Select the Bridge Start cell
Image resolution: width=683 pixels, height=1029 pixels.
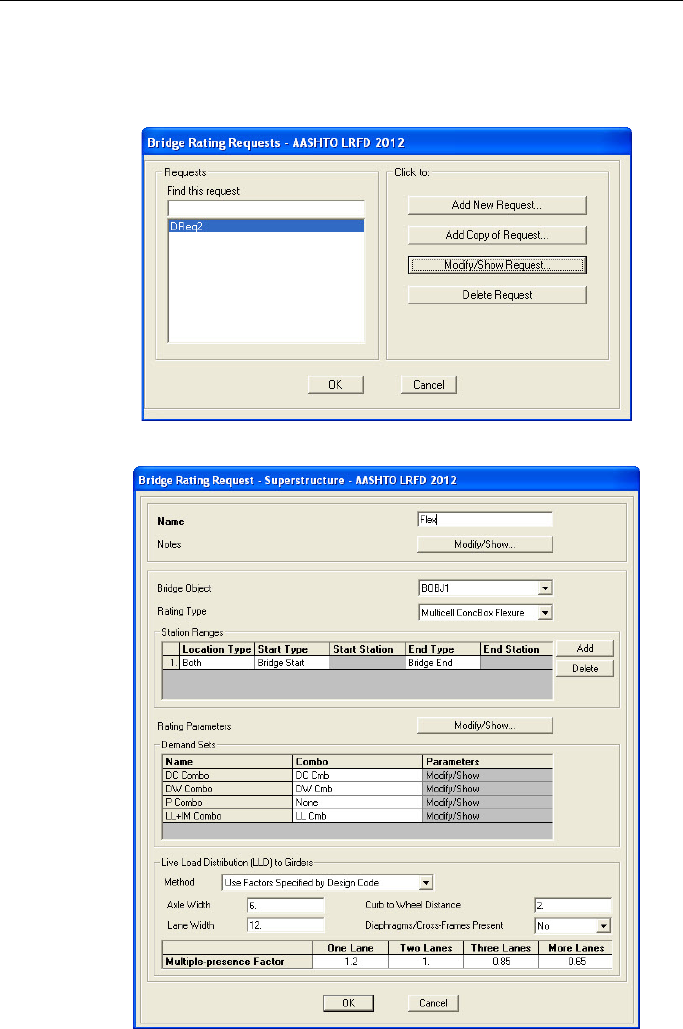click(292, 663)
